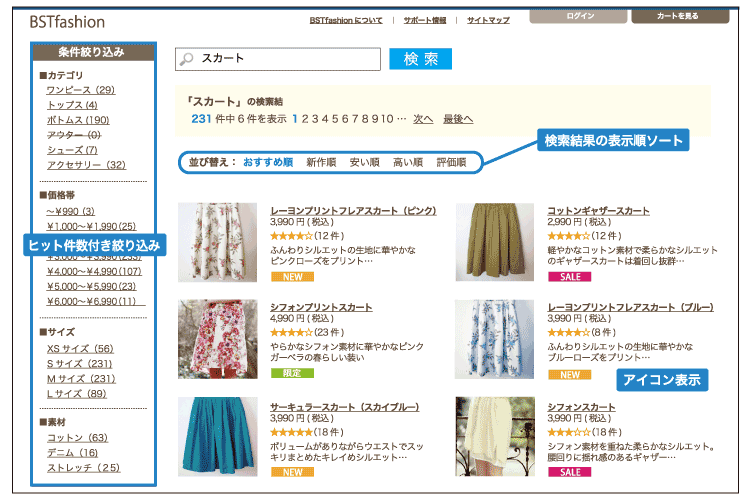
Task: Filter price range ¥5,000～¥5,990 (23)
Action: coord(91,287)
